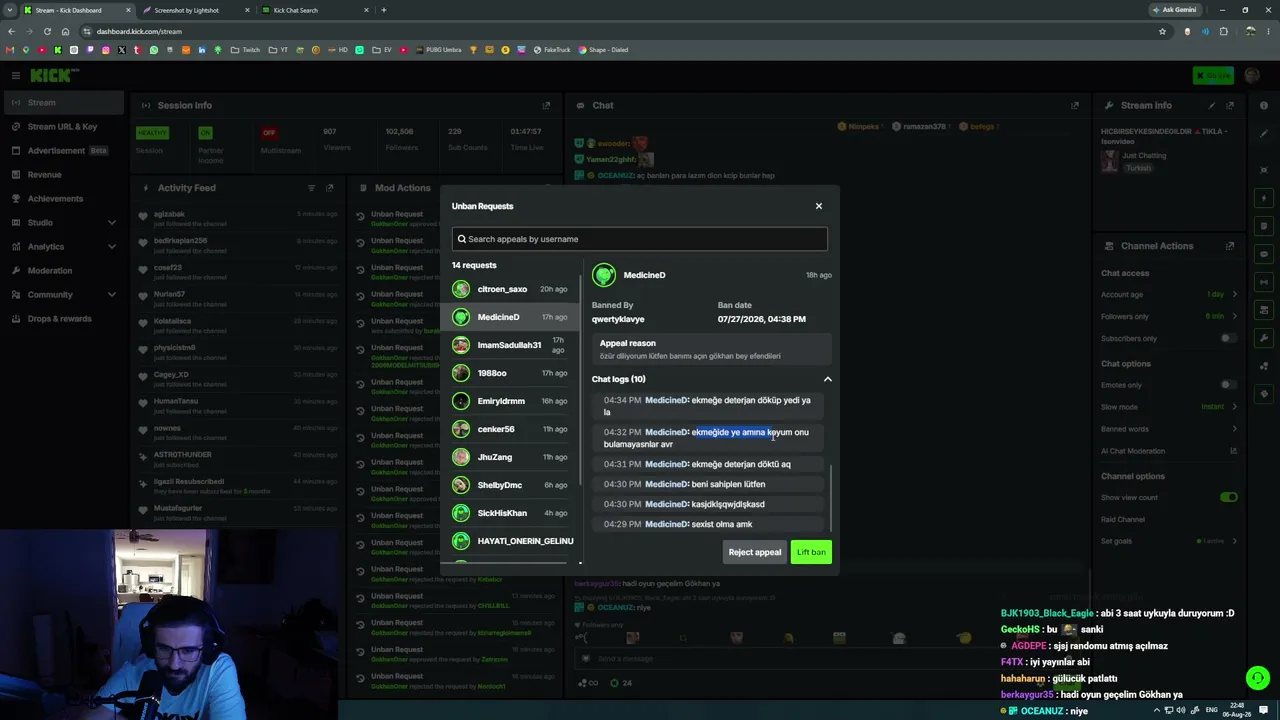Open the Followers only setting chevron
The width and height of the screenshot is (1280, 720).
pyautogui.click(x=1234, y=316)
